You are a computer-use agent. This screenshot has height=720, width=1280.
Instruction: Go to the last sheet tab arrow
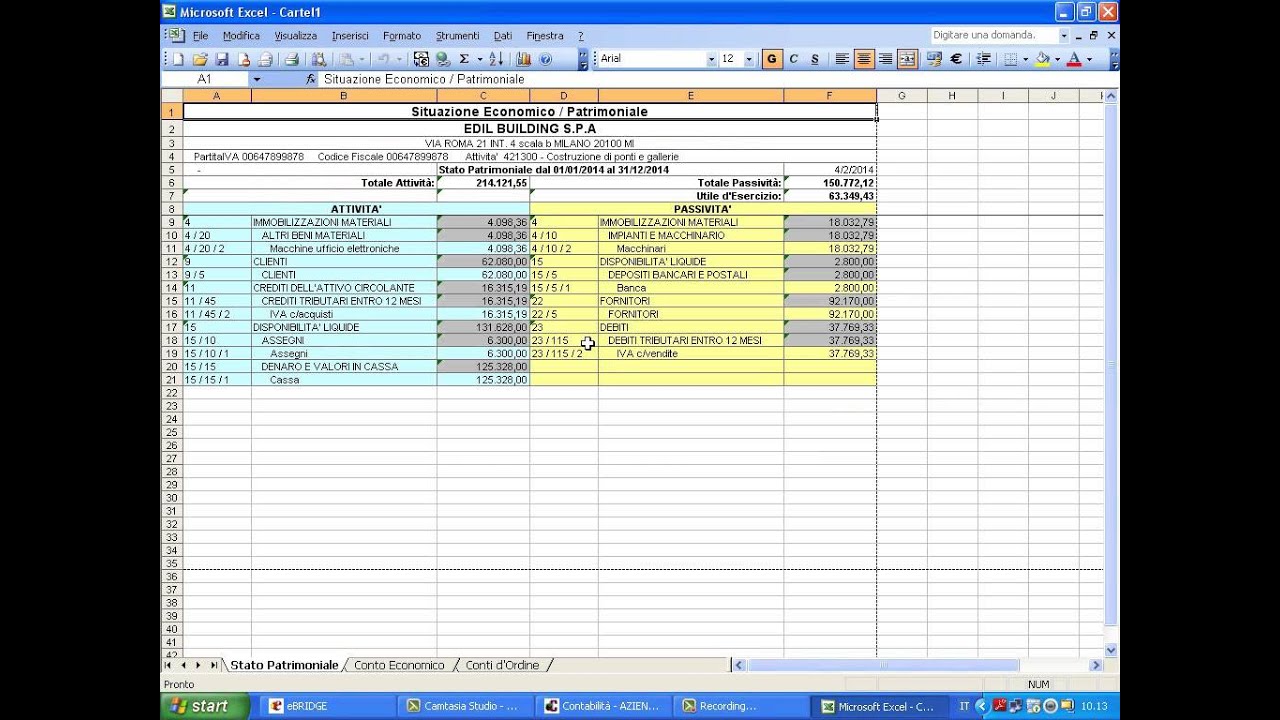pos(213,665)
